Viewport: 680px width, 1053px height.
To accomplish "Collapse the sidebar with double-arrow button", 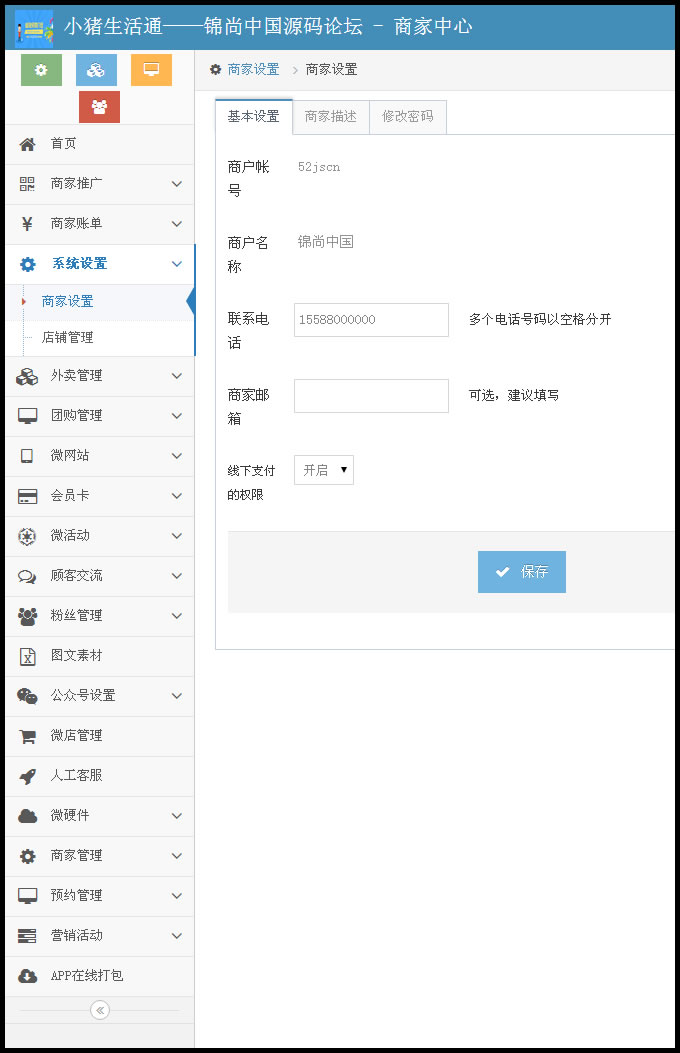I will tap(100, 1010).
